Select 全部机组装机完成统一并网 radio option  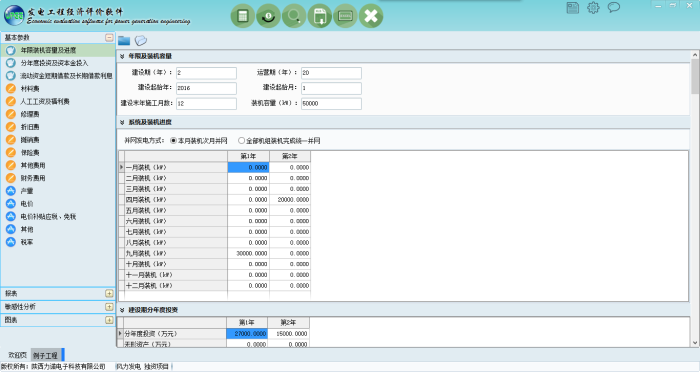pos(242,141)
